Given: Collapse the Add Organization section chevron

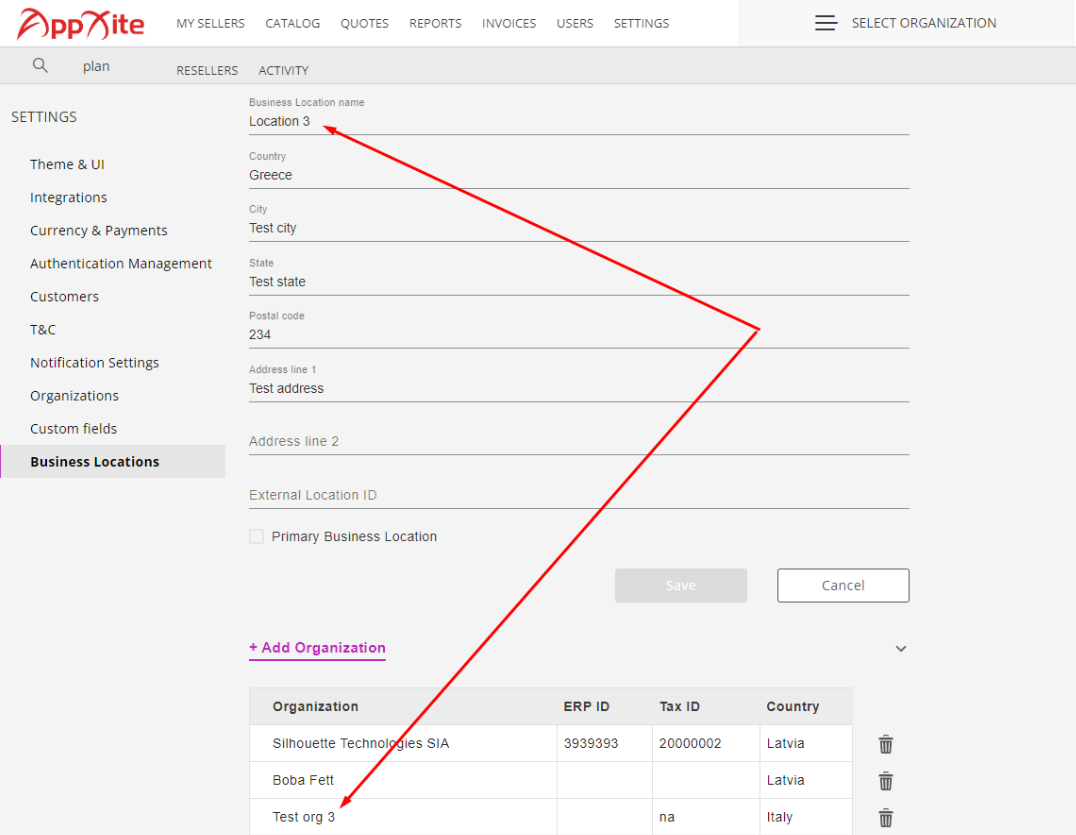Looking at the screenshot, I should (x=900, y=648).
